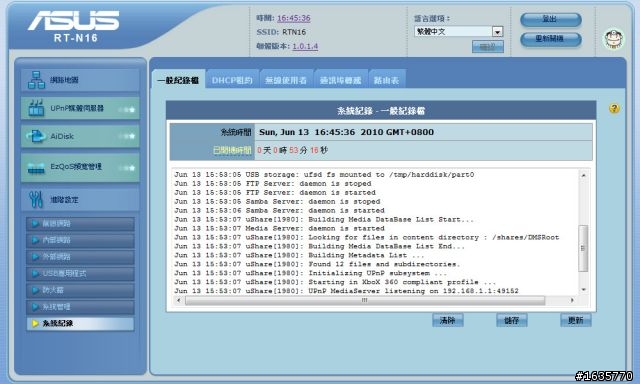Click the log line 'Samba Server: daemon is started'

point(279,211)
